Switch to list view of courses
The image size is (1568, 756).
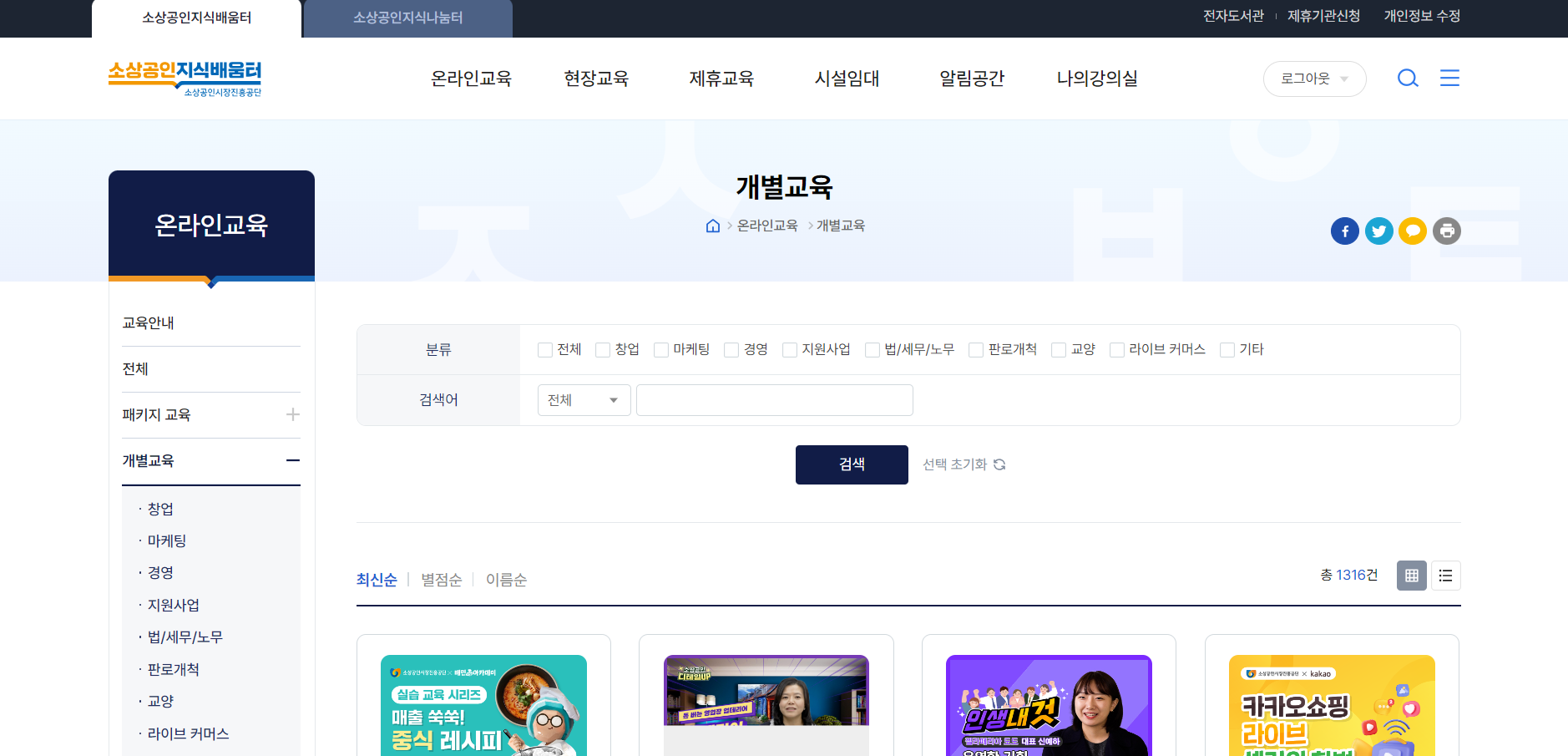1446,576
